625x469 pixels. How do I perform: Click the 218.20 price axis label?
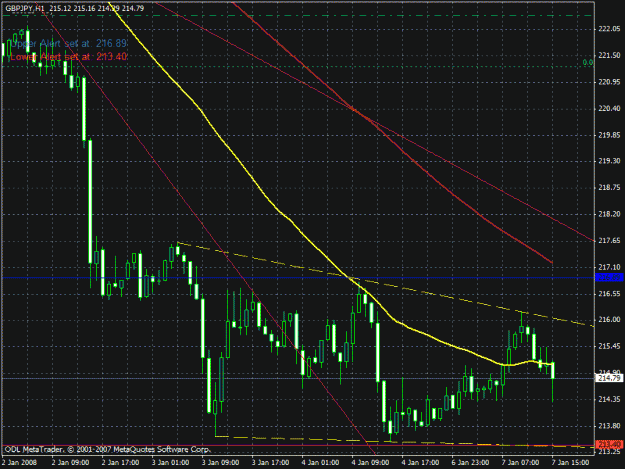coord(609,214)
